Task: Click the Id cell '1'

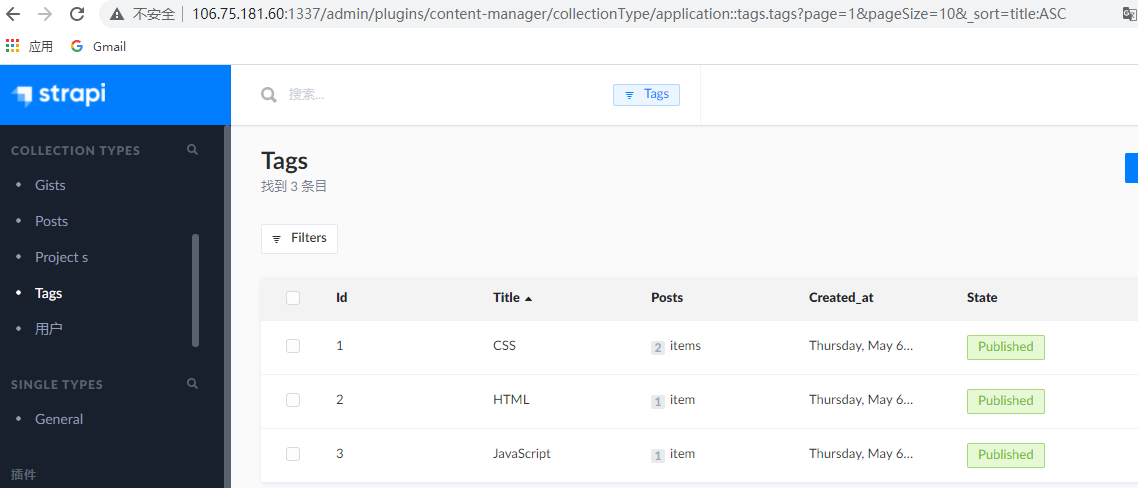Action: tap(340, 346)
